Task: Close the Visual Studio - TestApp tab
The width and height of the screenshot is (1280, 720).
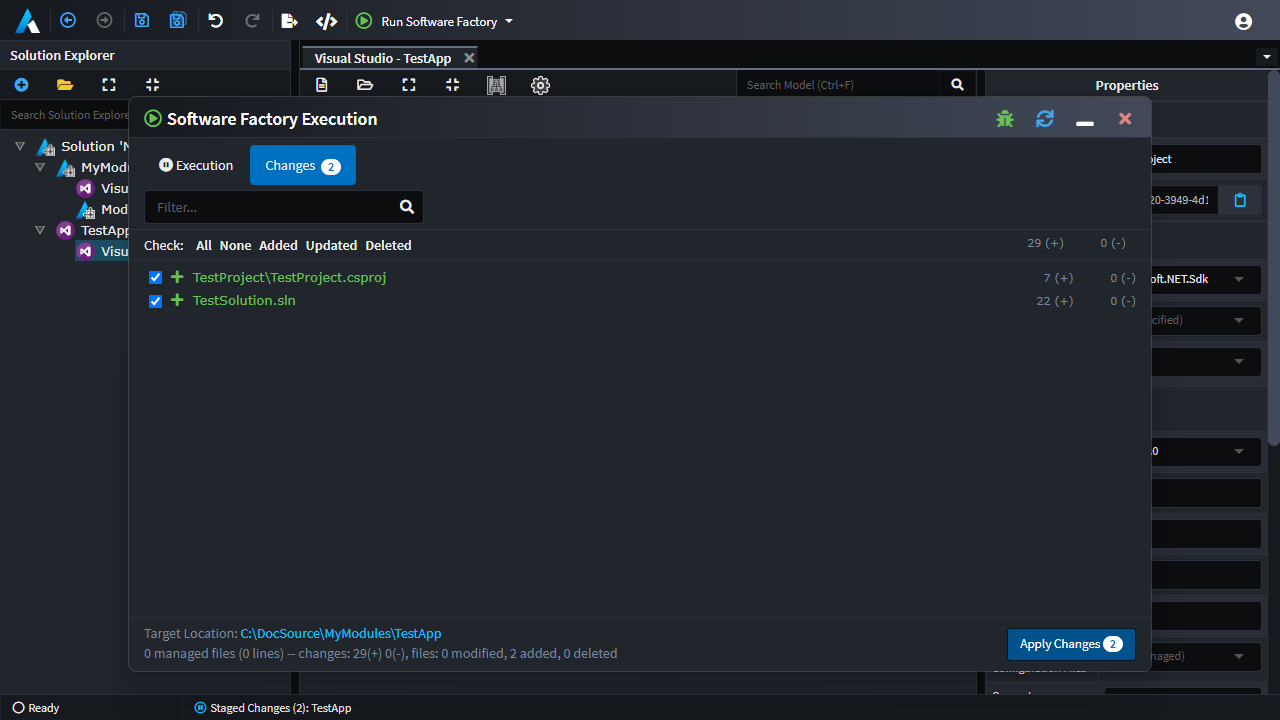Action: tap(469, 58)
